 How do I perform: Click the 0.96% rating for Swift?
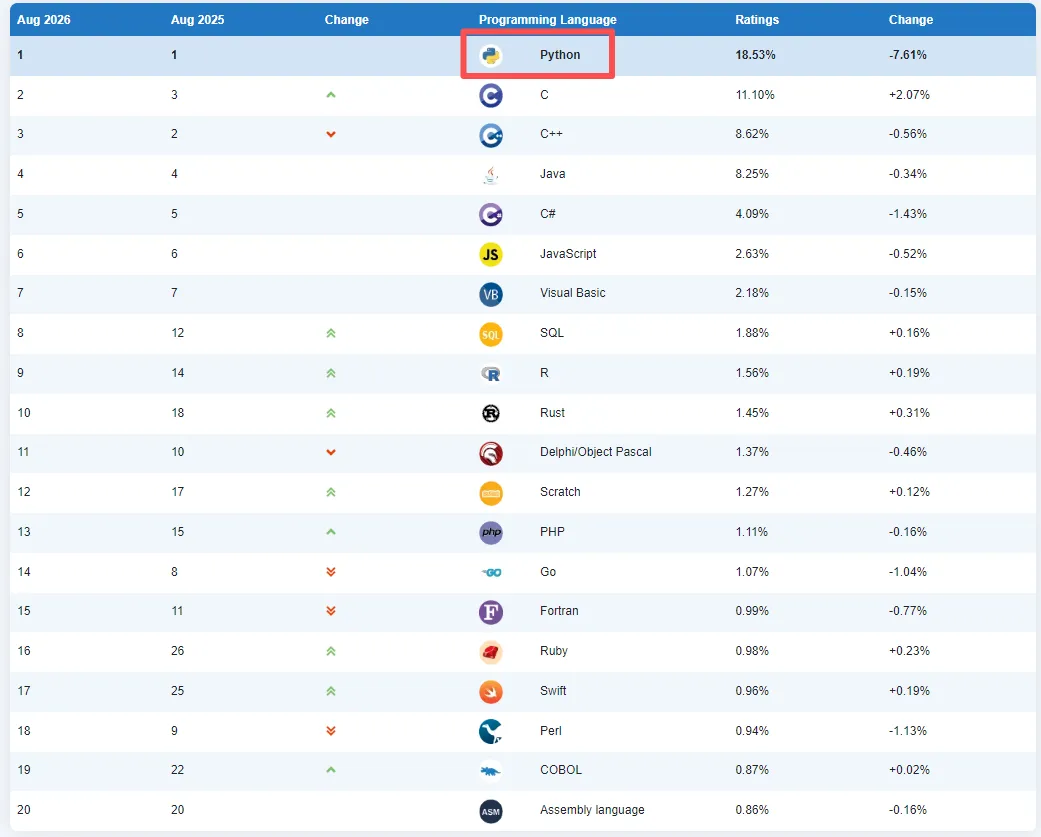click(752, 691)
